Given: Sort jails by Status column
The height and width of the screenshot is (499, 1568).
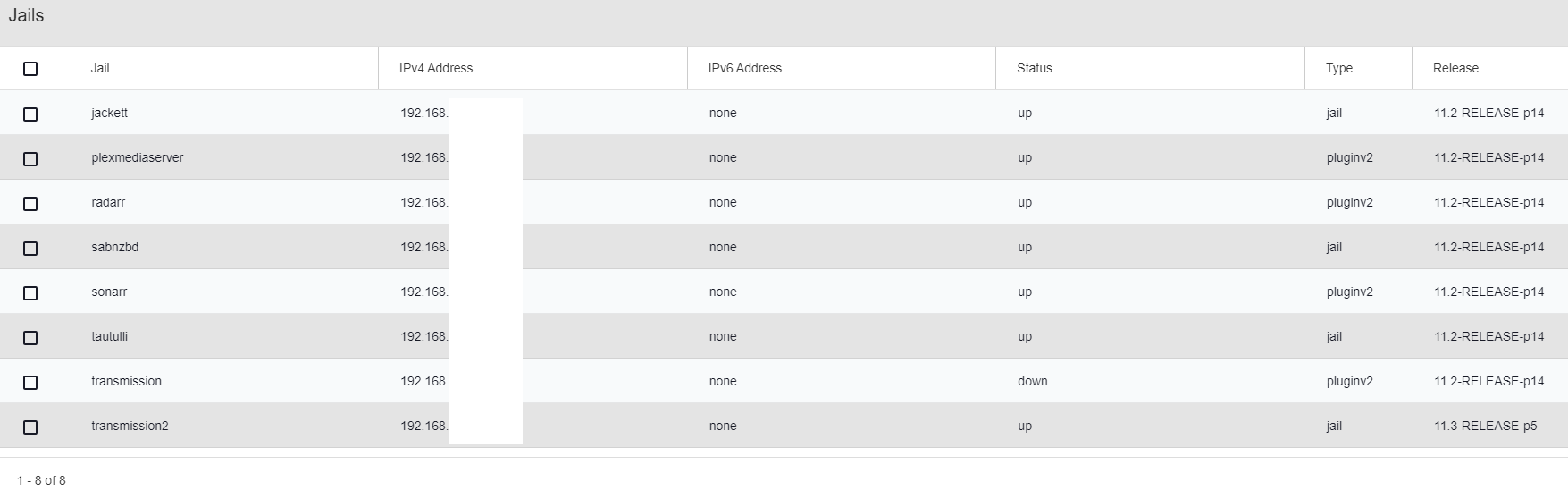Looking at the screenshot, I should (x=1034, y=68).
